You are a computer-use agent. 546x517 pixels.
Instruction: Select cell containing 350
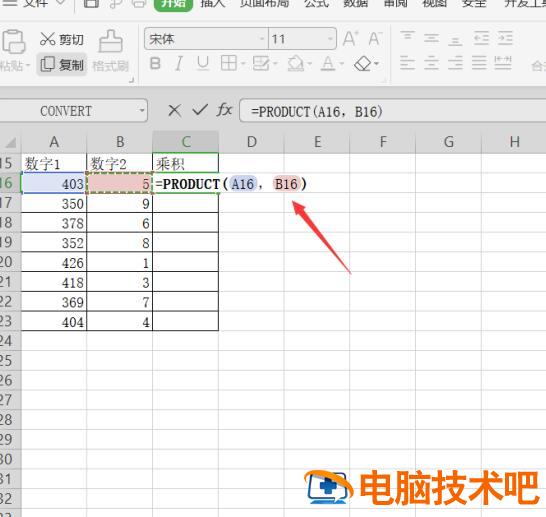tap(54, 203)
